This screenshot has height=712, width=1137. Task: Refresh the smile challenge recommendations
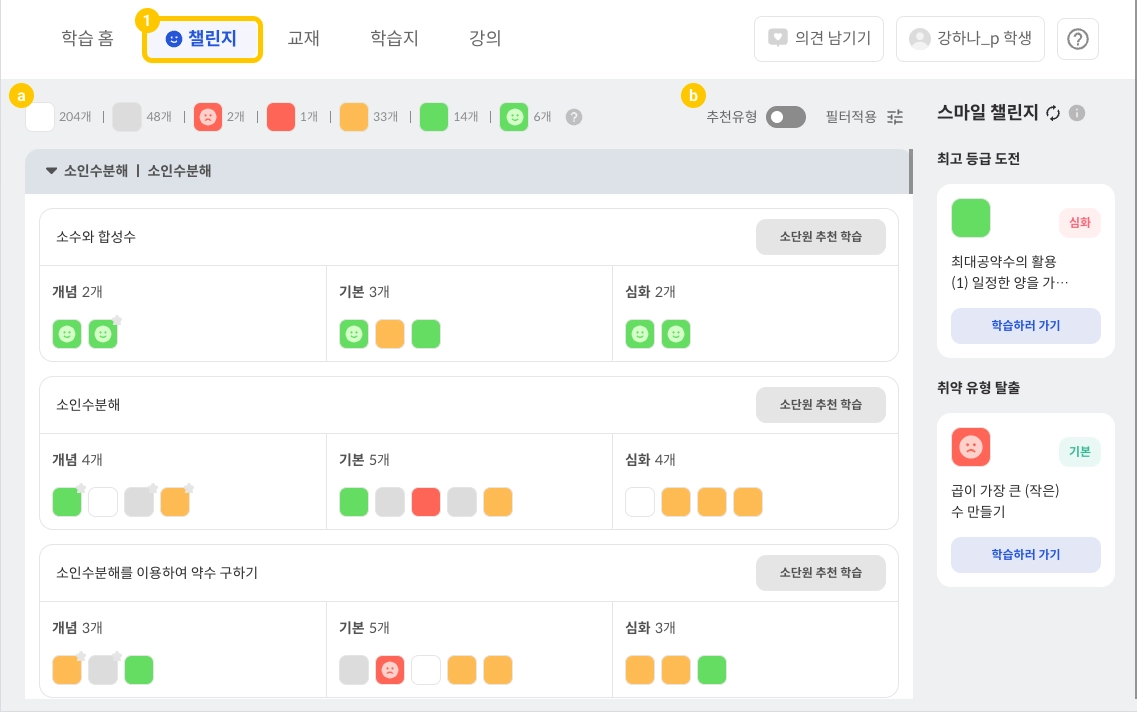1053,113
